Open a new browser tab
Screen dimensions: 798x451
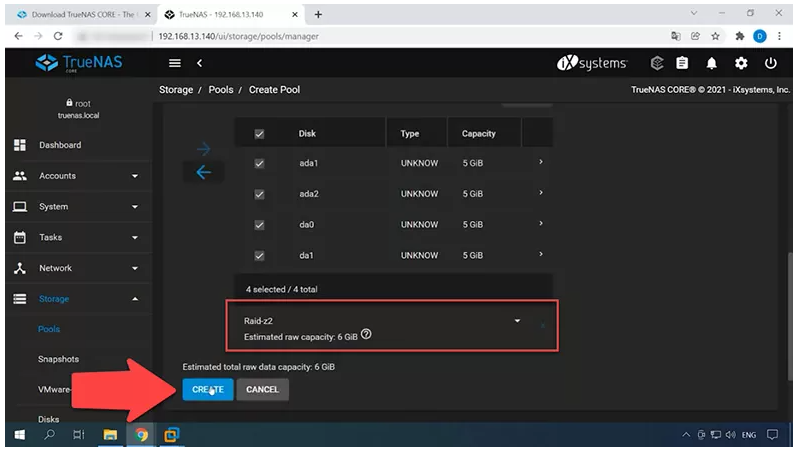pyautogui.click(x=318, y=15)
